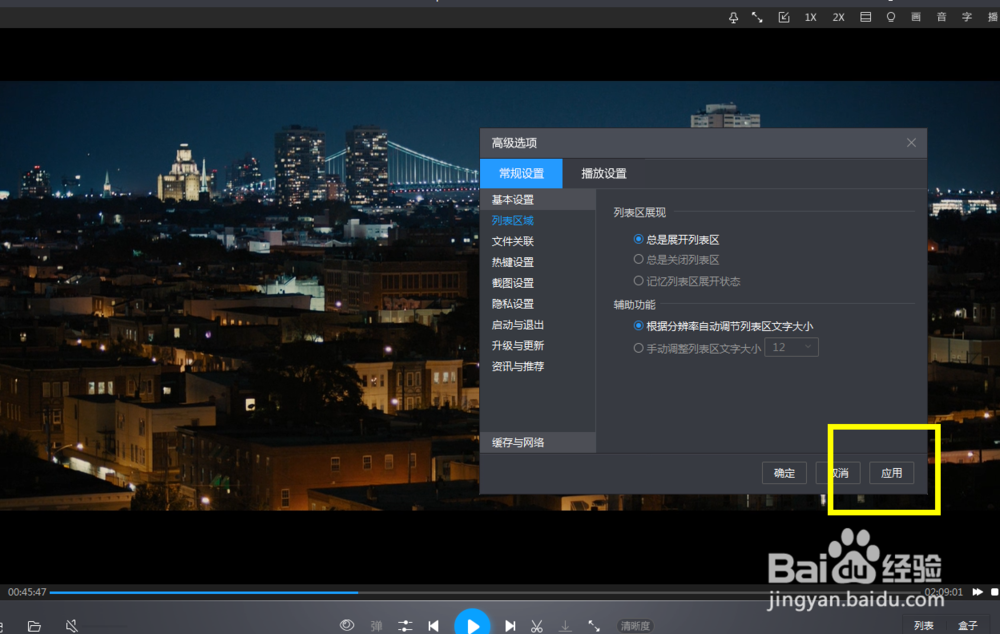The image size is (1000, 634).
Task: Open the 字 subtitle settings
Action: (x=967, y=17)
